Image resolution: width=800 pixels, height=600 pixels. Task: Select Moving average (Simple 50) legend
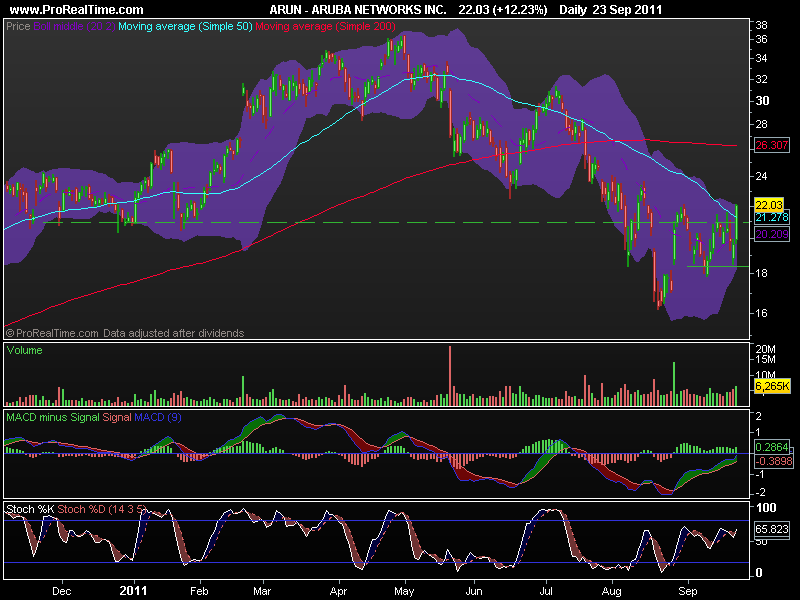pos(185,26)
